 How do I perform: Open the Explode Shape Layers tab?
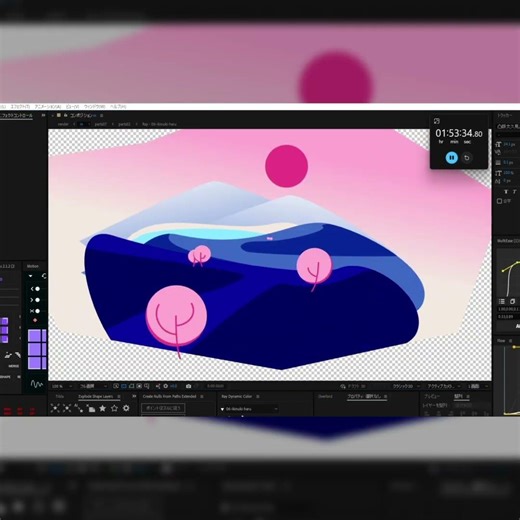coord(96,396)
